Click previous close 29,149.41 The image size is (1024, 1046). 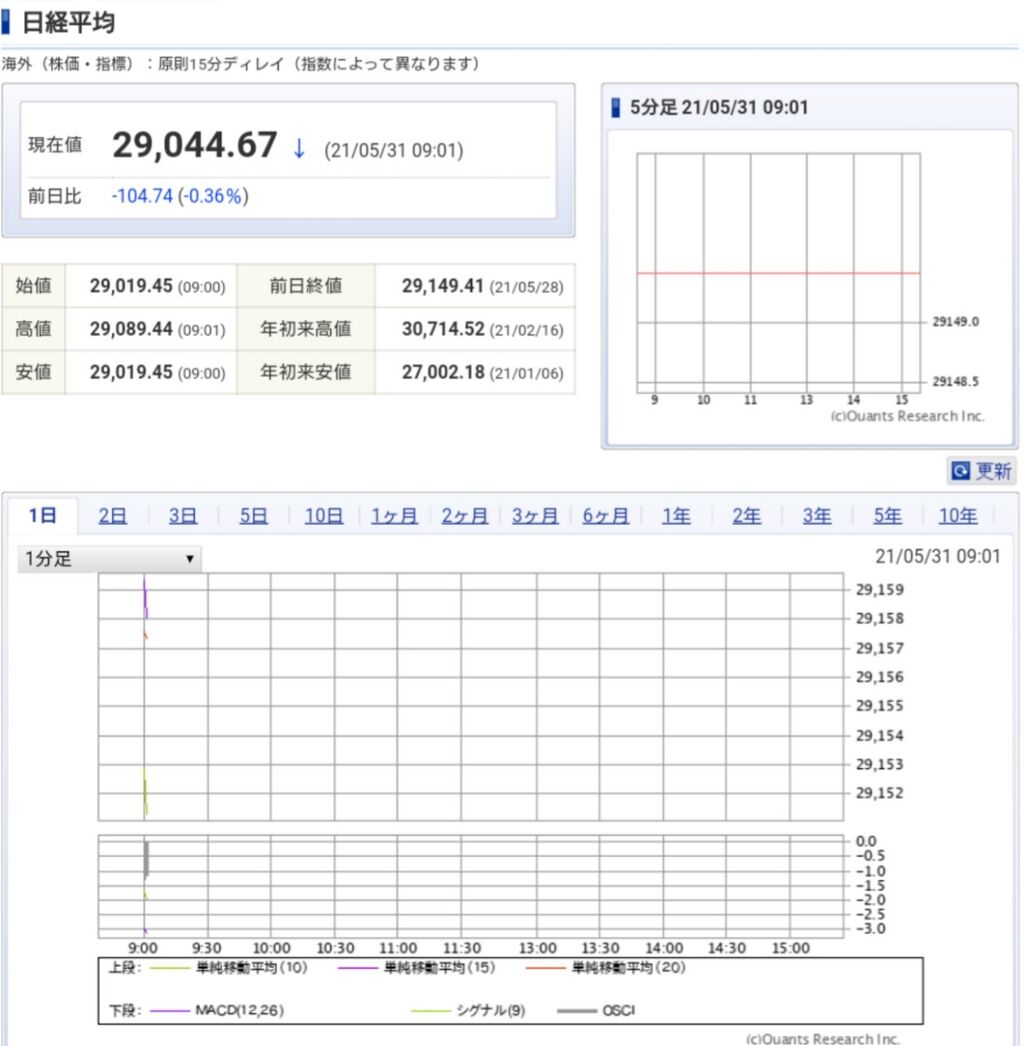pyautogui.click(x=442, y=286)
